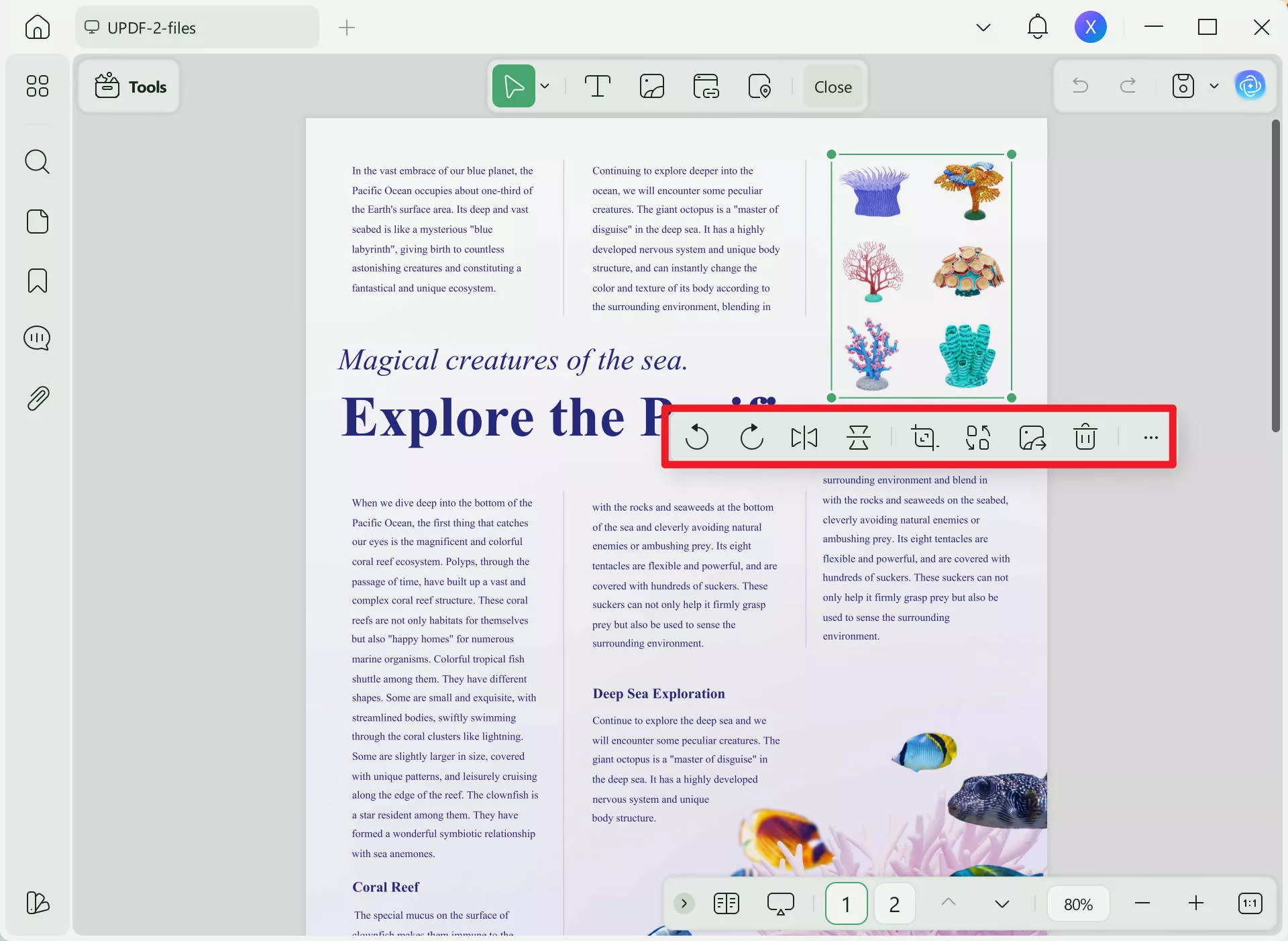Expand the more options menu on image toolbar

coord(1150,438)
